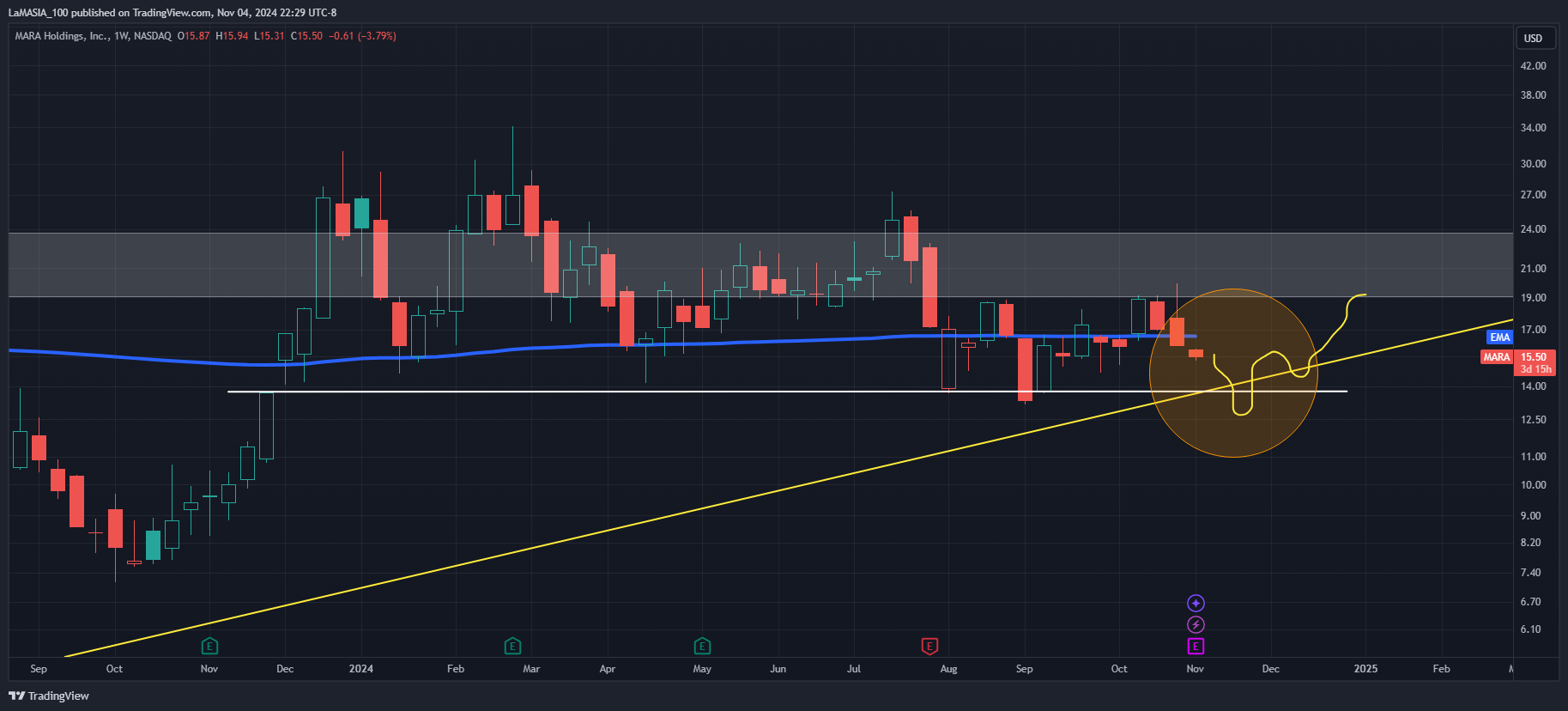Click the 3d 15h countdown on price tag

[1535, 369]
